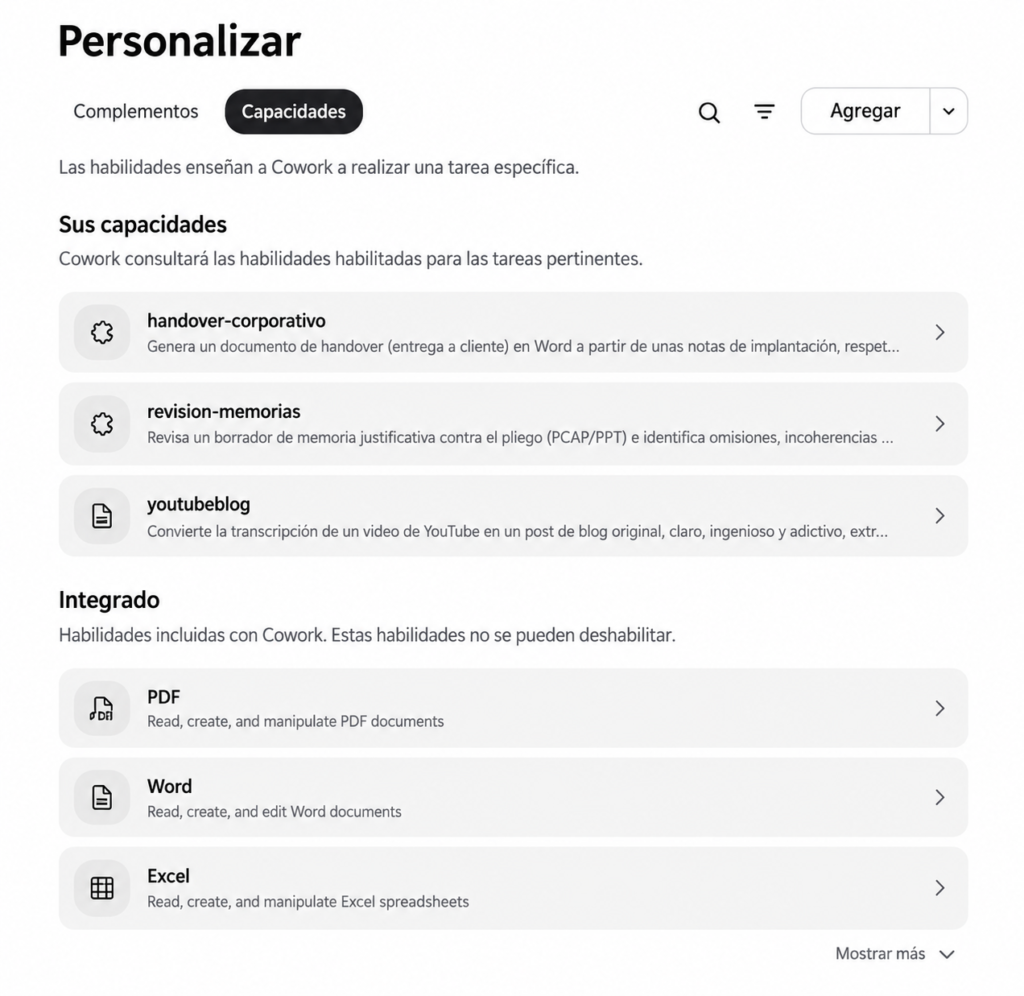This screenshot has height=996, width=1024.
Task: Click the PDF file icon
Action: tap(102, 708)
